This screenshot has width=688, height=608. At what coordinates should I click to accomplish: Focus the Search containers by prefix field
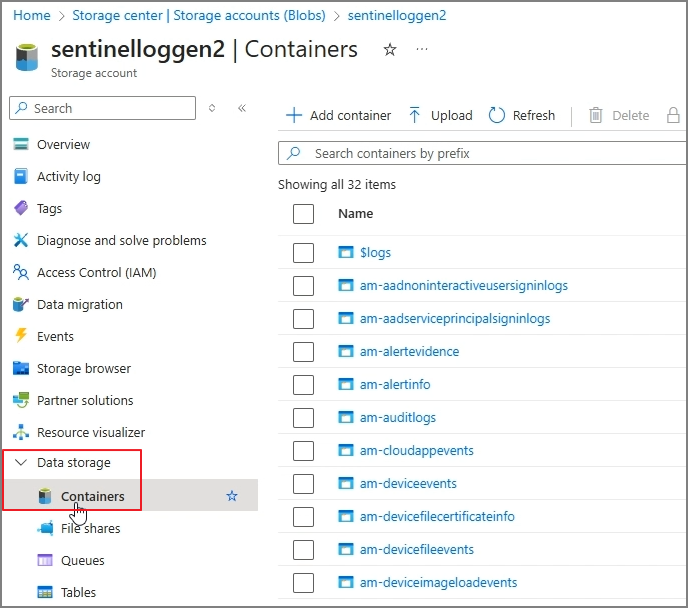[482, 153]
